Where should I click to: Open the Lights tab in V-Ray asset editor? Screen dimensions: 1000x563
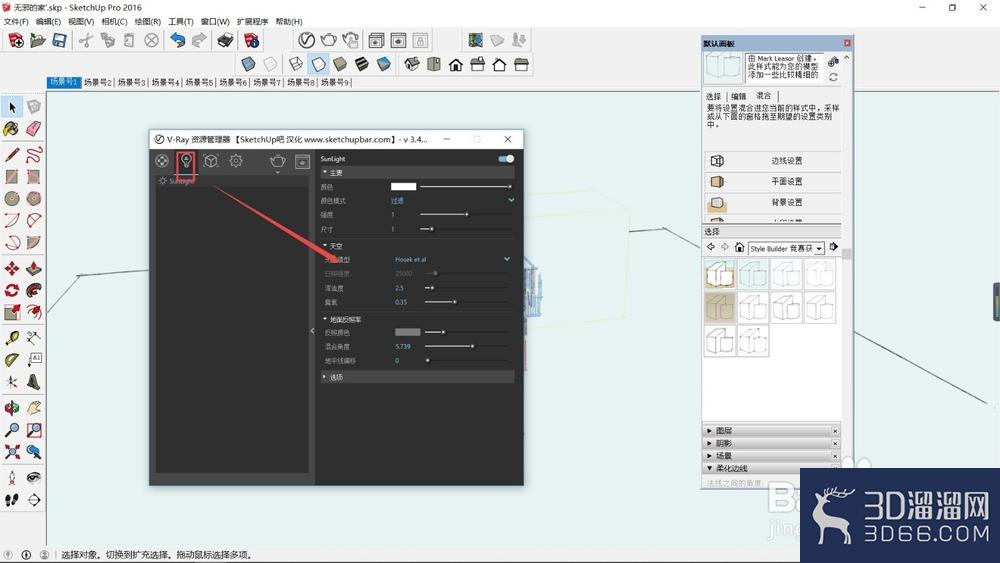tap(186, 161)
